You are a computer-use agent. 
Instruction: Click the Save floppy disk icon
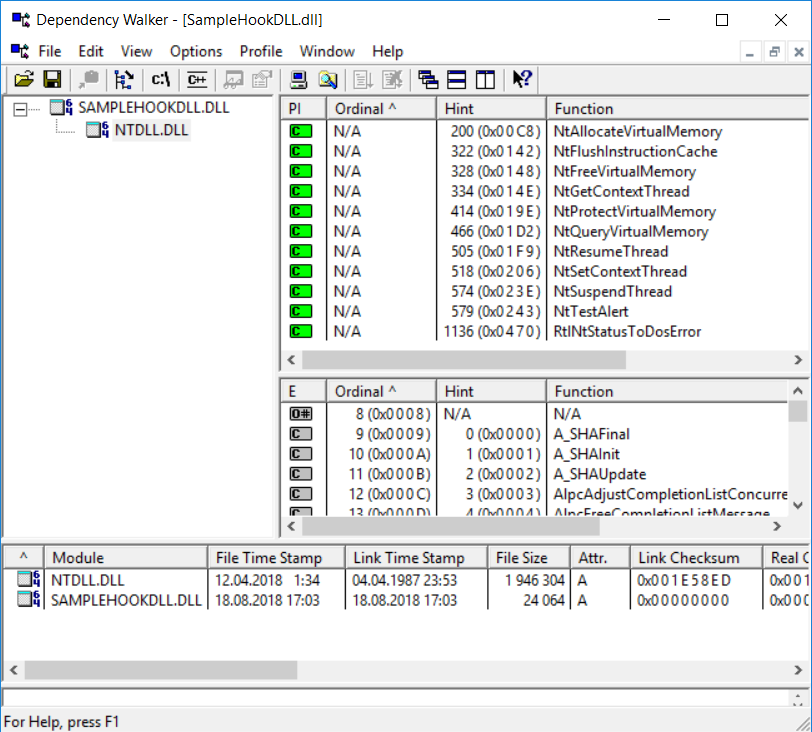point(52,79)
